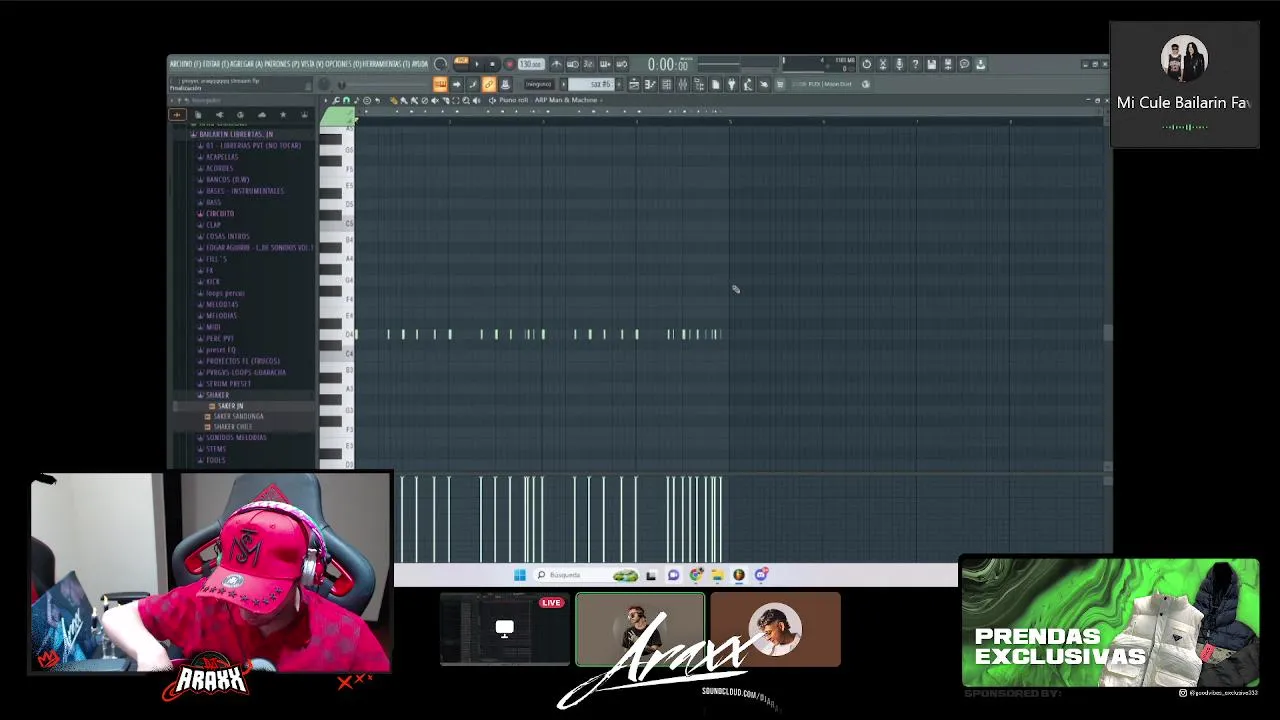Open the target channel ARP Man & Machine

(566, 100)
